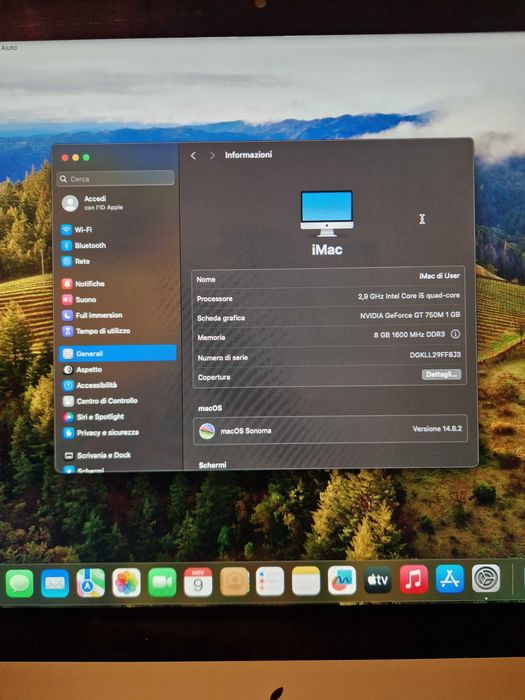This screenshot has width=525, height=700.
Task: Open the Aiuto menu in menu bar
Action: click(8, 47)
